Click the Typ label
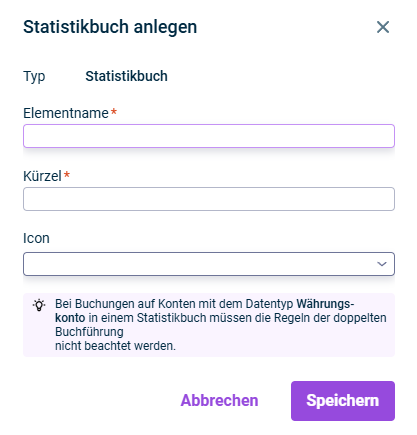This screenshot has height=435, width=417. (x=34, y=77)
